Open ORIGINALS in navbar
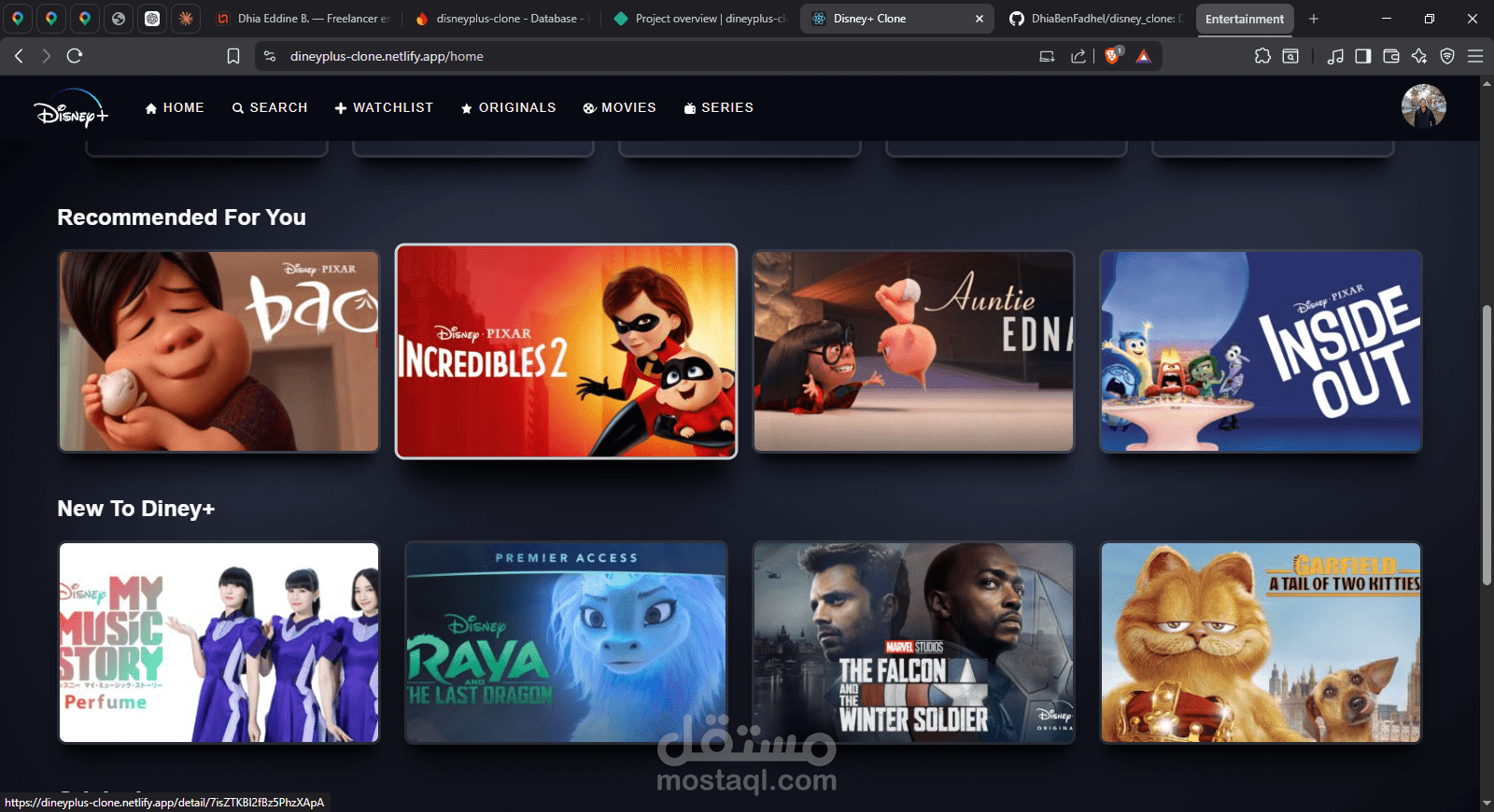This screenshot has width=1494, height=812. tap(508, 107)
